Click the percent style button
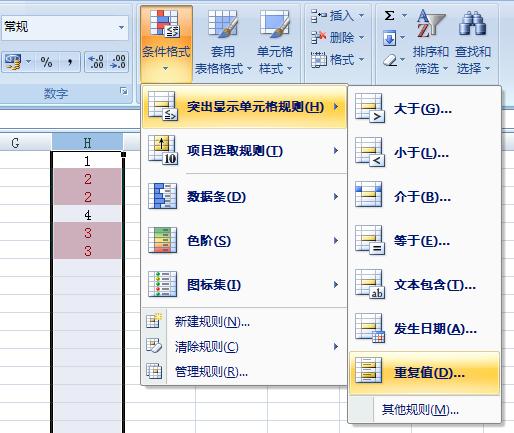The image size is (514, 433). [x=46, y=62]
